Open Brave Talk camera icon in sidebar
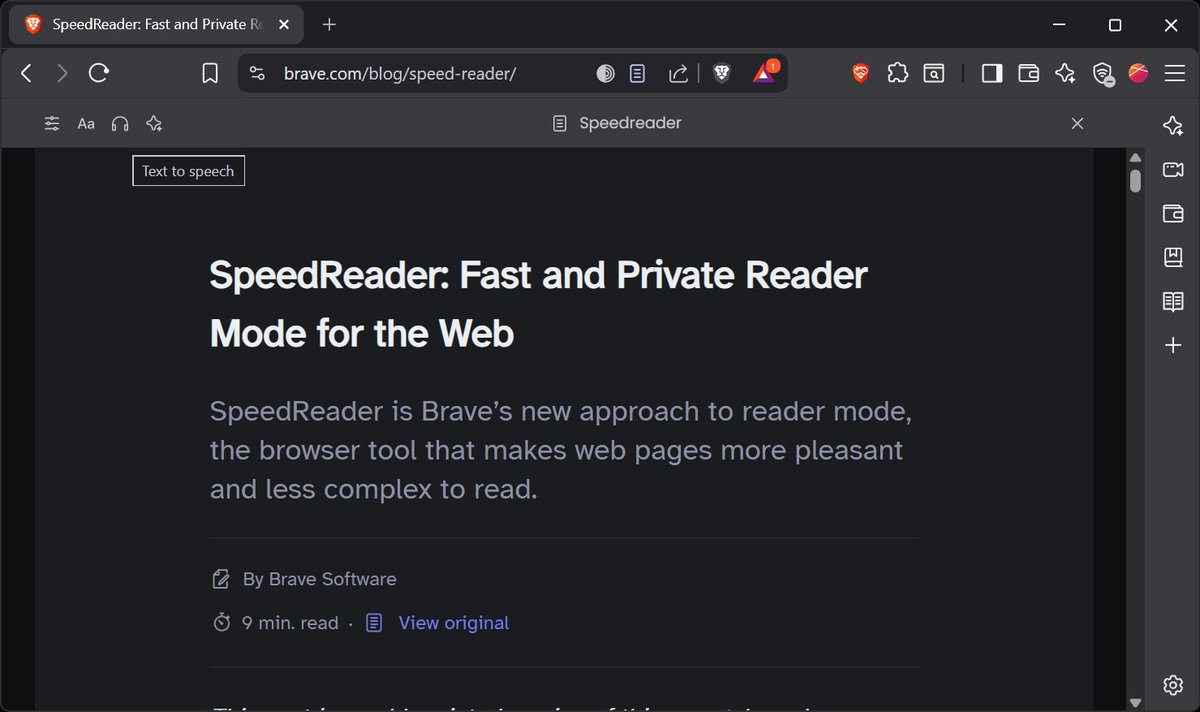This screenshot has height=712, width=1200. (1173, 170)
